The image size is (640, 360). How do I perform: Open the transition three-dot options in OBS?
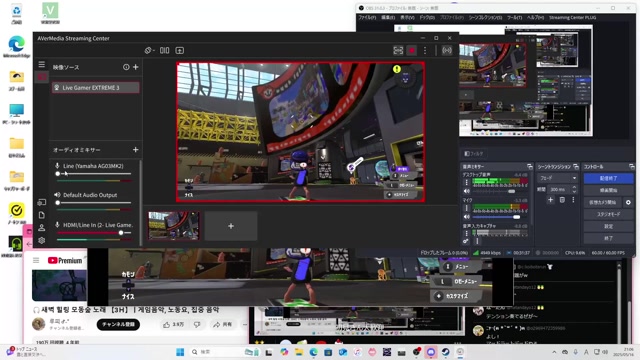click(573, 200)
